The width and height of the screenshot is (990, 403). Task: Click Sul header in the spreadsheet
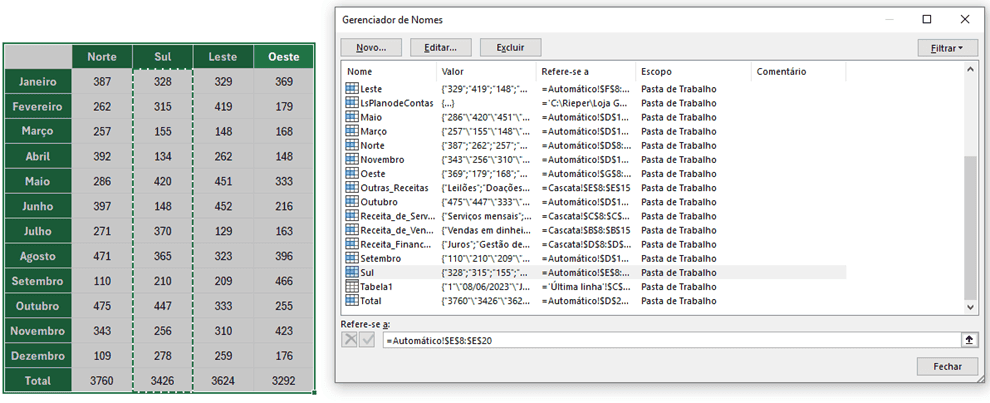point(163,57)
